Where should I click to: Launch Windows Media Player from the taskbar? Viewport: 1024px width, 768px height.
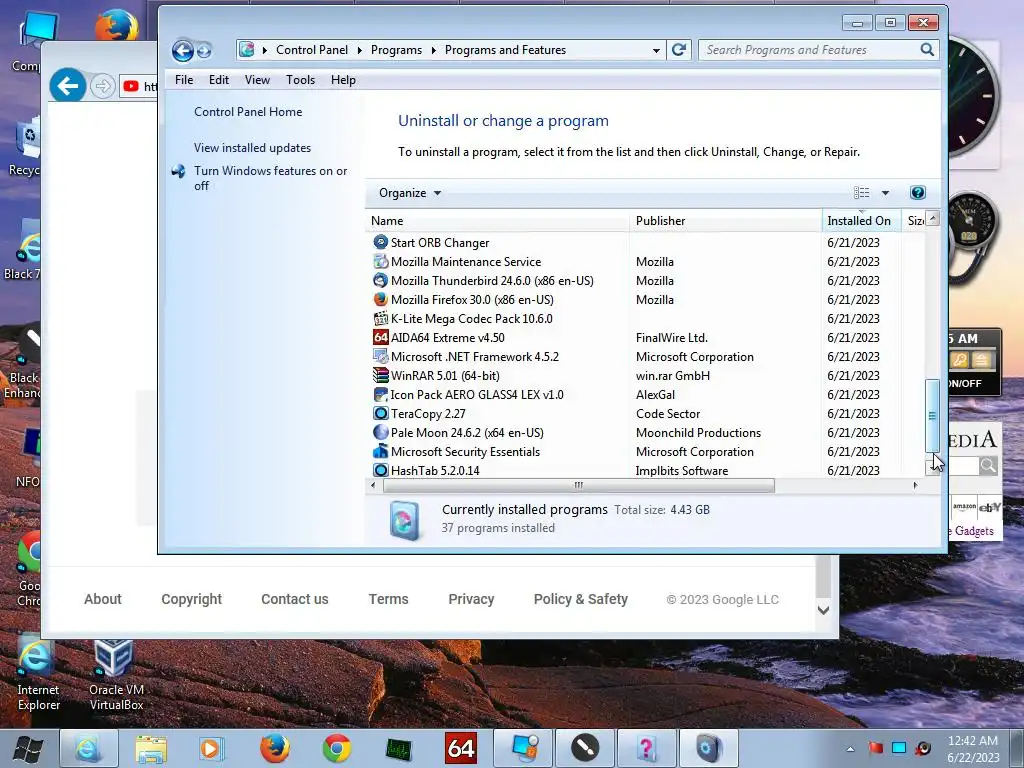coord(212,748)
